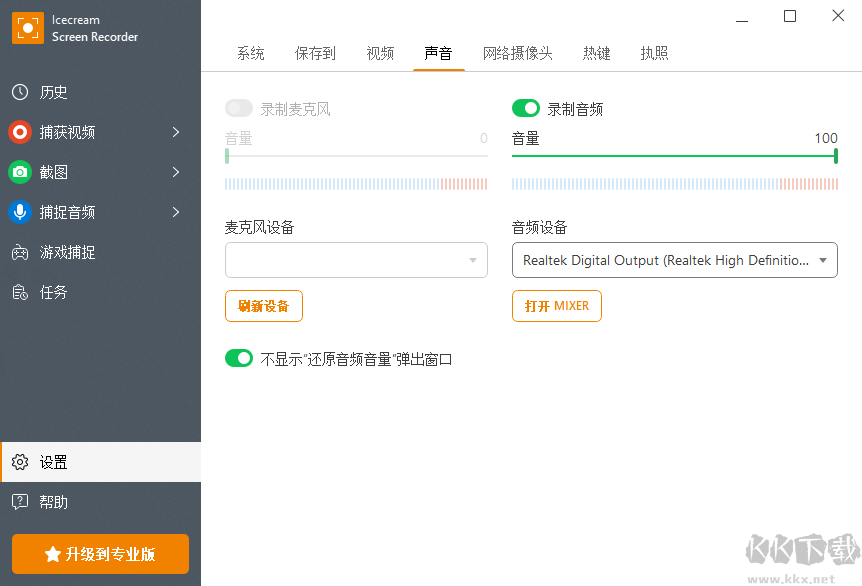This screenshot has height=586, width=862.
Task: Click the Settings gear icon
Action: tap(20, 462)
